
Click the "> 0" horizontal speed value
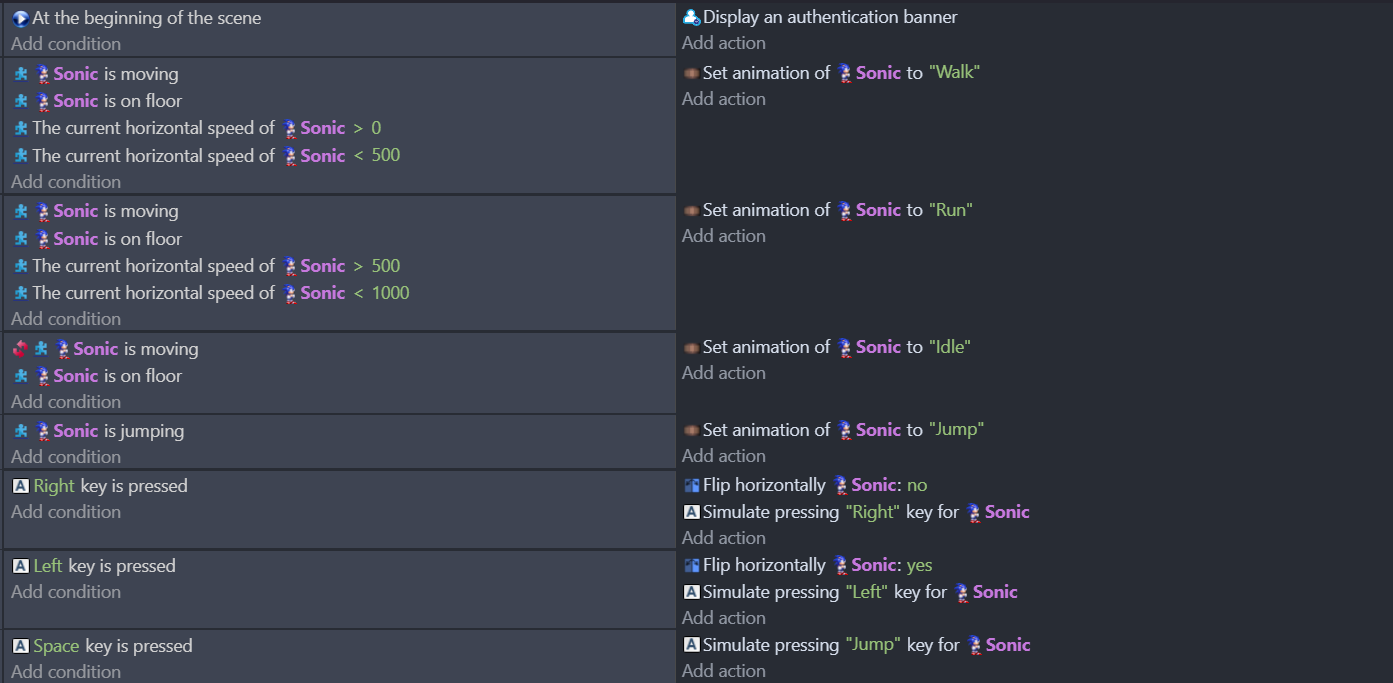pos(376,128)
